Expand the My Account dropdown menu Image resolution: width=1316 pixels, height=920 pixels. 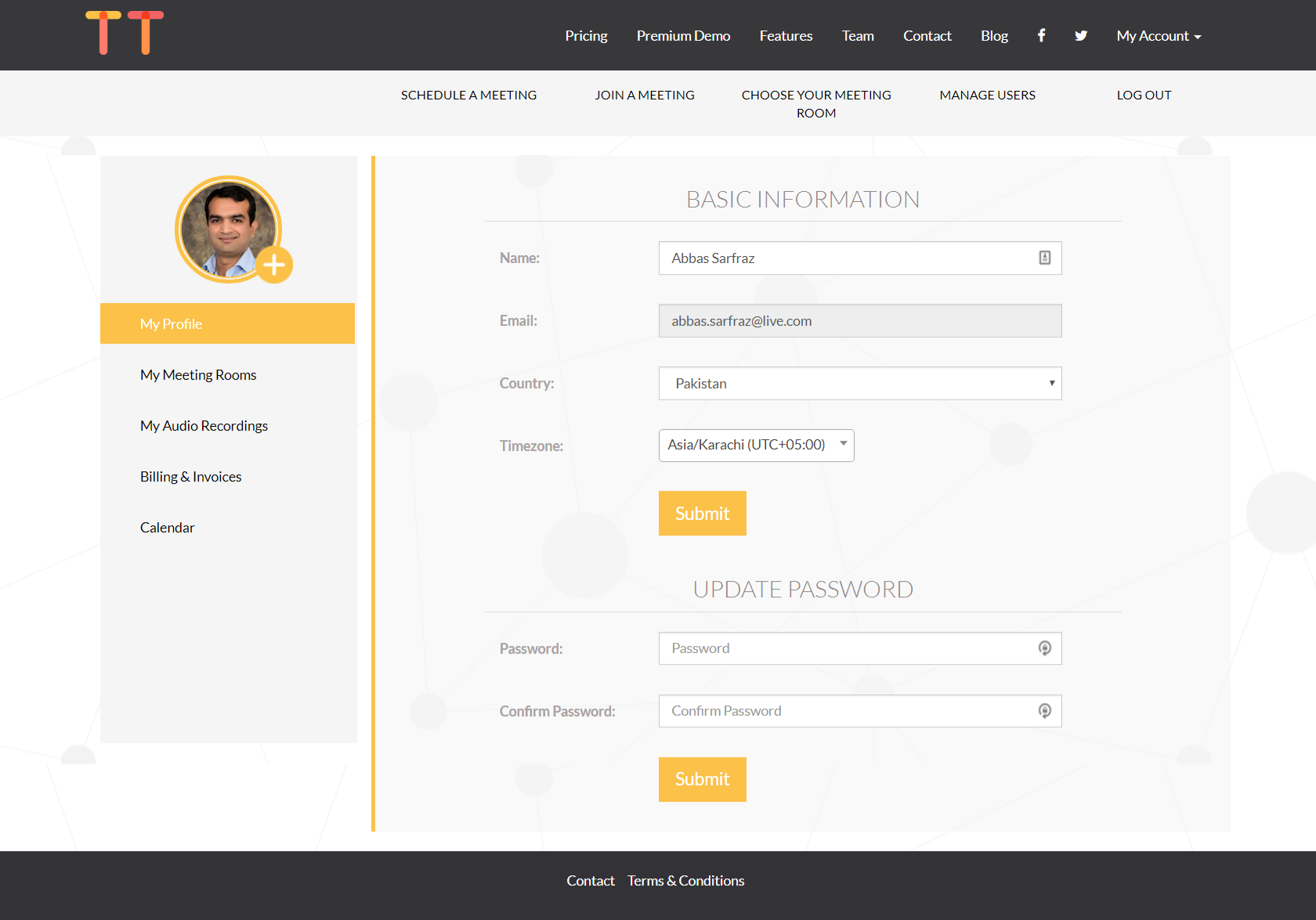[x=1158, y=36]
